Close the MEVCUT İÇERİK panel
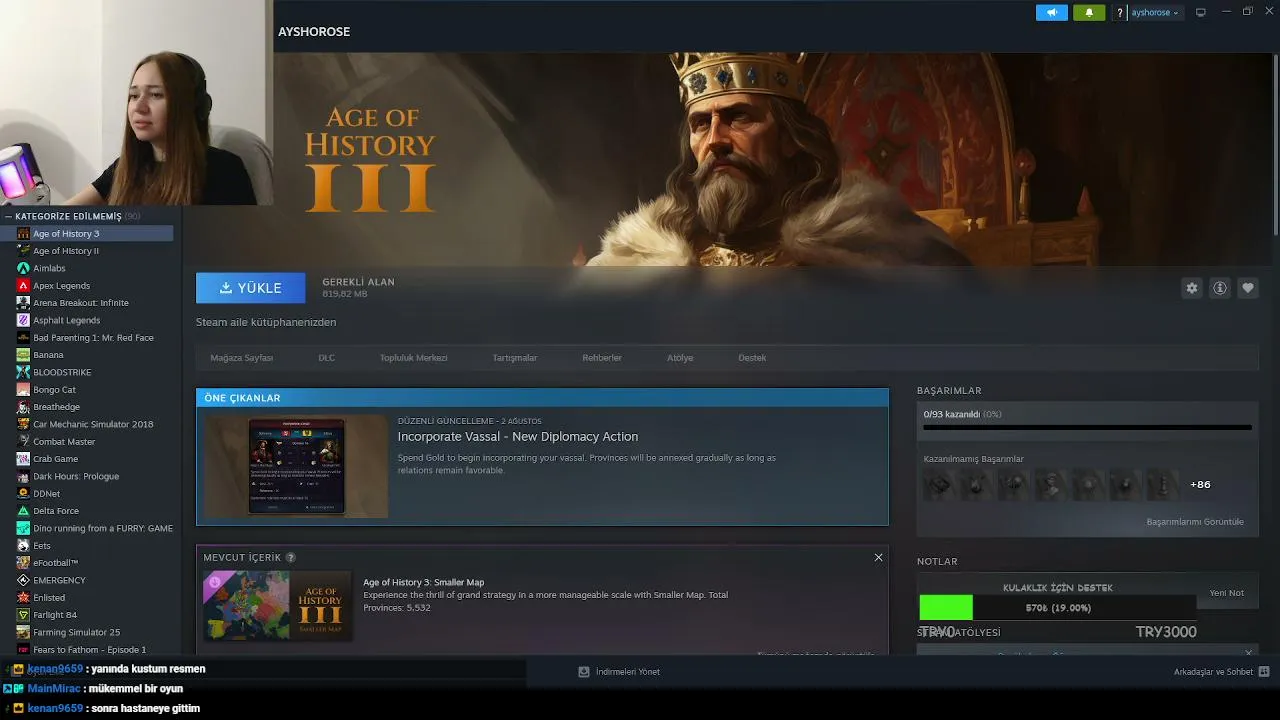The width and height of the screenshot is (1280, 720). coord(879,557)
